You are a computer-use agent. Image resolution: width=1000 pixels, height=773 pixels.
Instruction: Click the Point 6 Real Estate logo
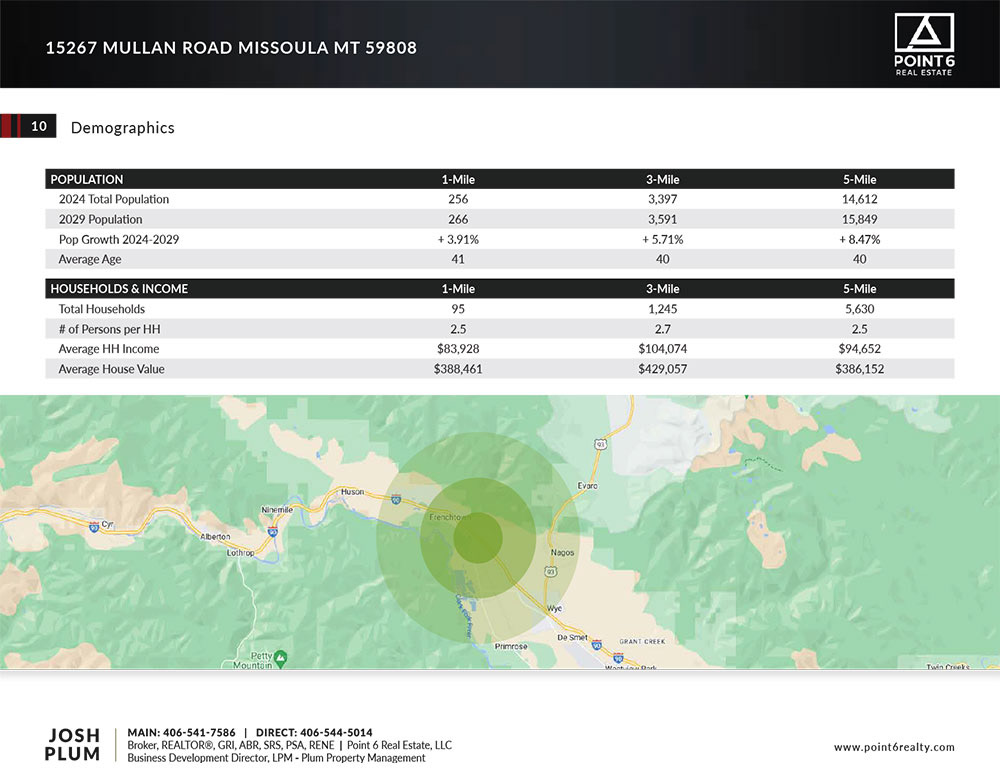(924, 45)
